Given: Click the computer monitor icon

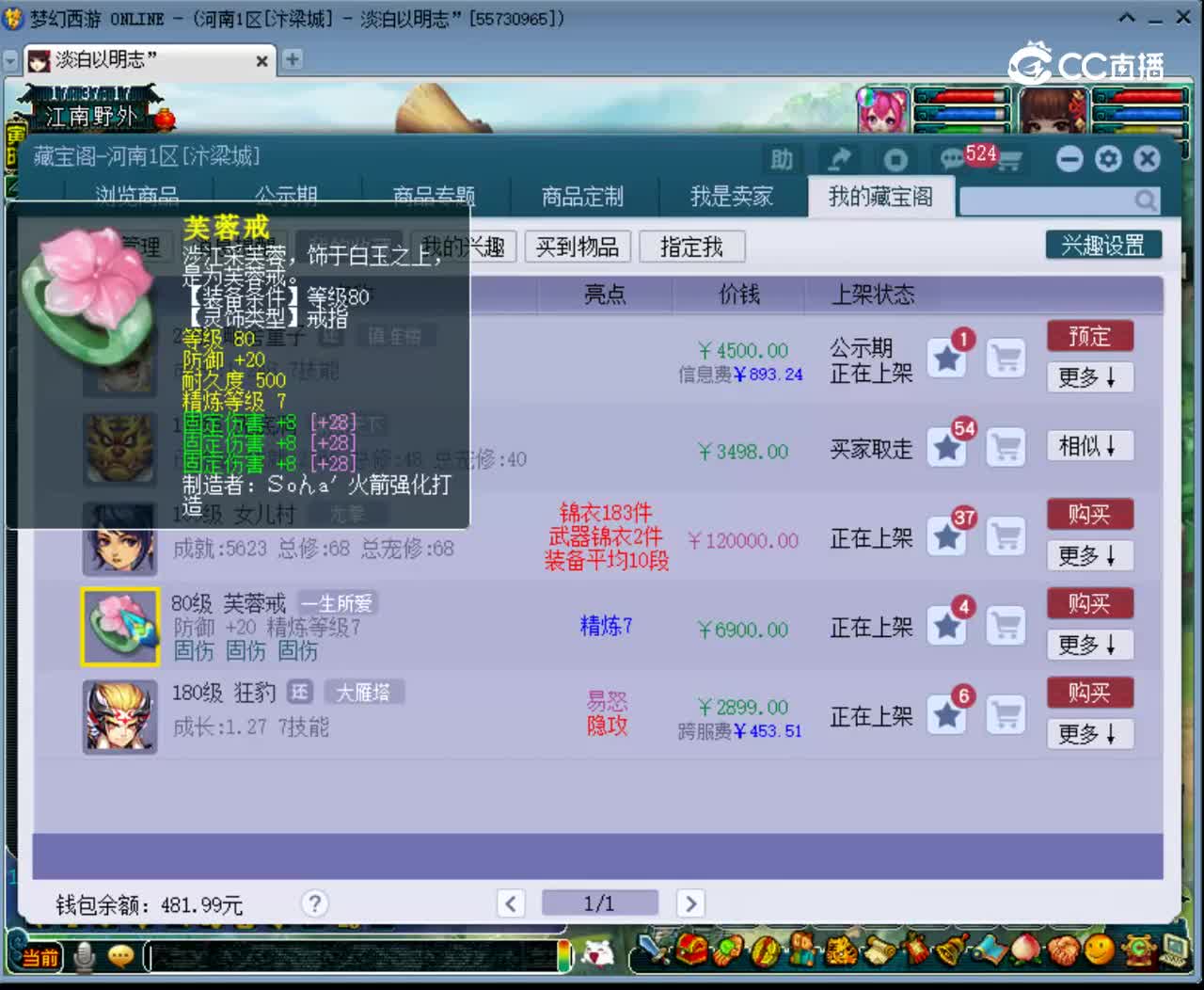Looking at the screenshot, I should (x=1175, y=948).
